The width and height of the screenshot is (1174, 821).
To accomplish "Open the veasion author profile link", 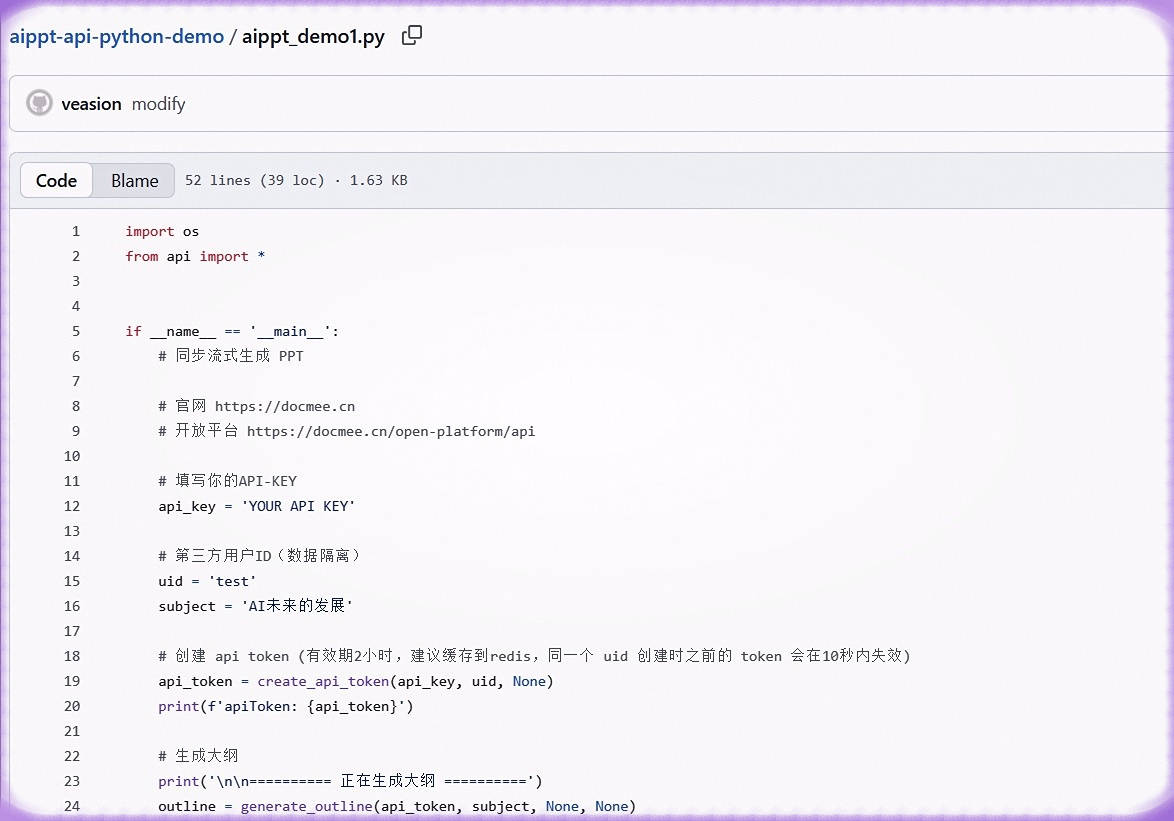I will pos(91,104).
